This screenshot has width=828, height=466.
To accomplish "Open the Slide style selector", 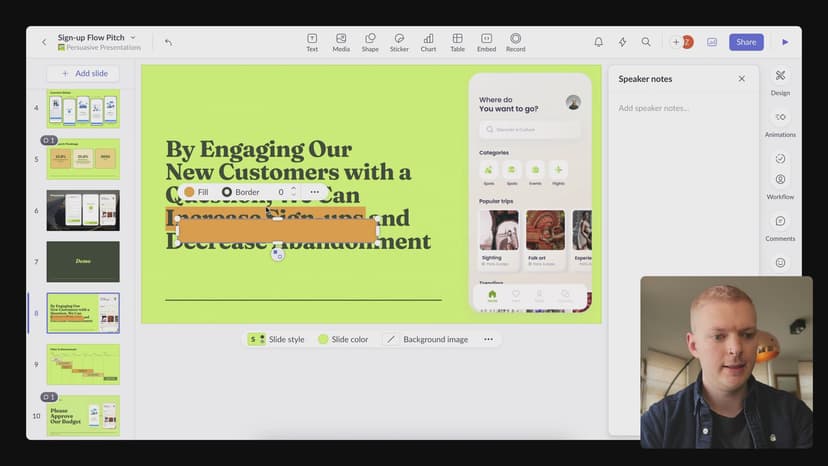I will point(277,339).
